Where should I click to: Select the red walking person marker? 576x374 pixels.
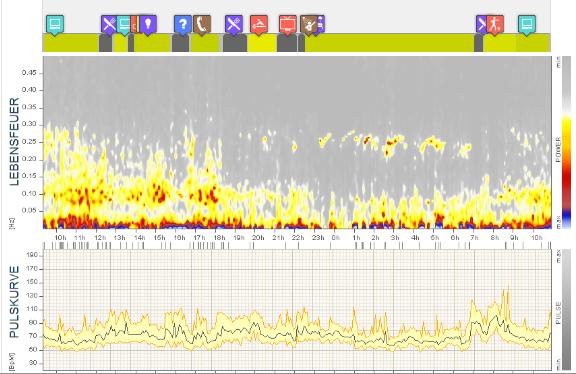(x=495, y=24)
